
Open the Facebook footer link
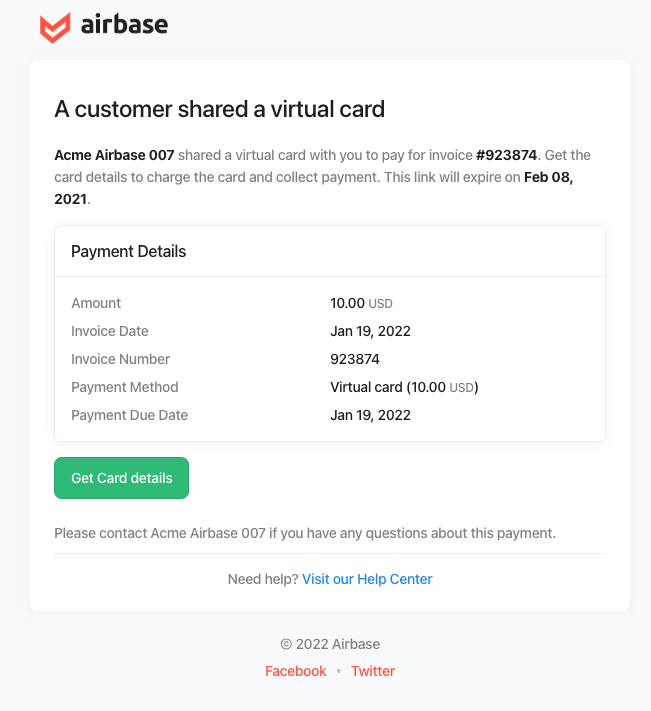(x=296, y=671)
